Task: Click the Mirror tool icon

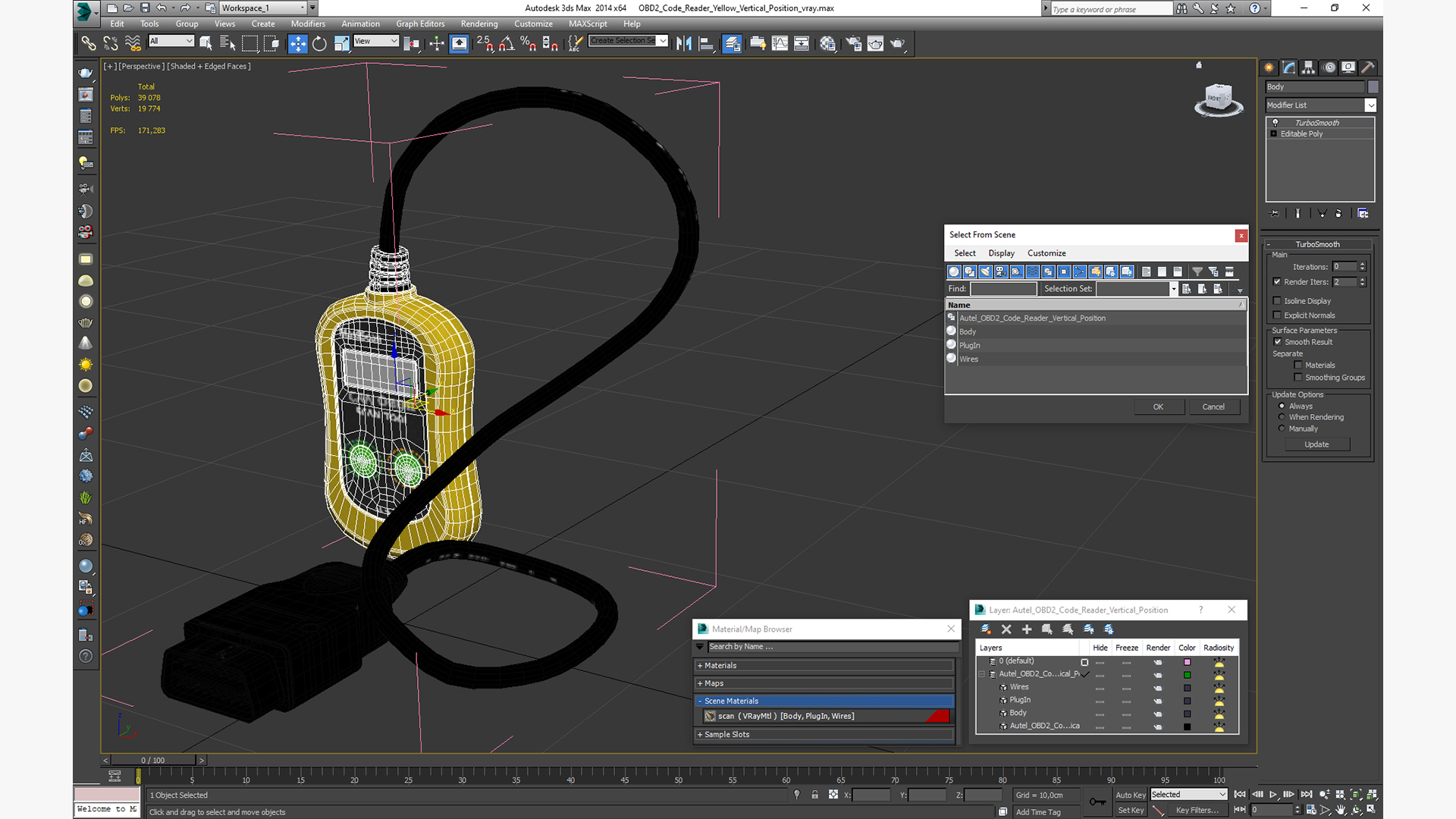Action: [x=683, y=44]
